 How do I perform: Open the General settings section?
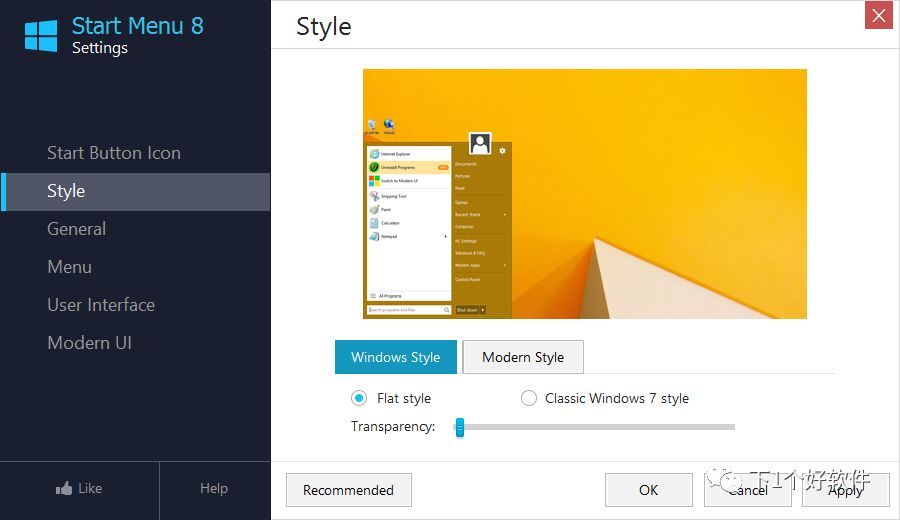76,229
